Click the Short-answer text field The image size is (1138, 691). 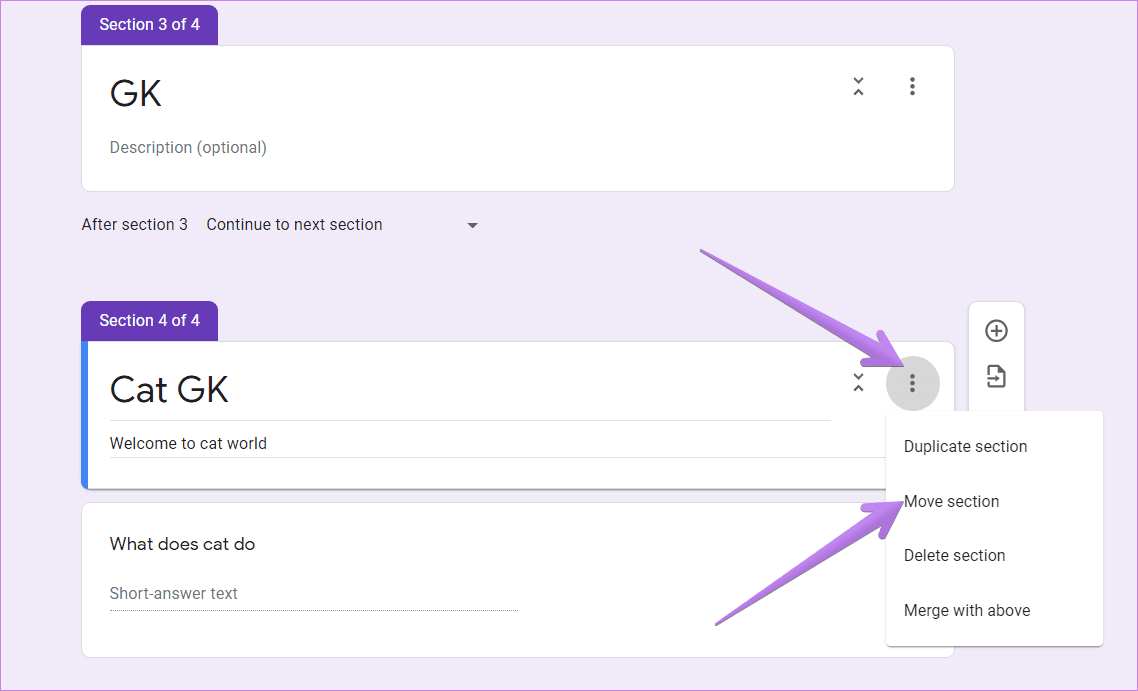click(314, 594)
